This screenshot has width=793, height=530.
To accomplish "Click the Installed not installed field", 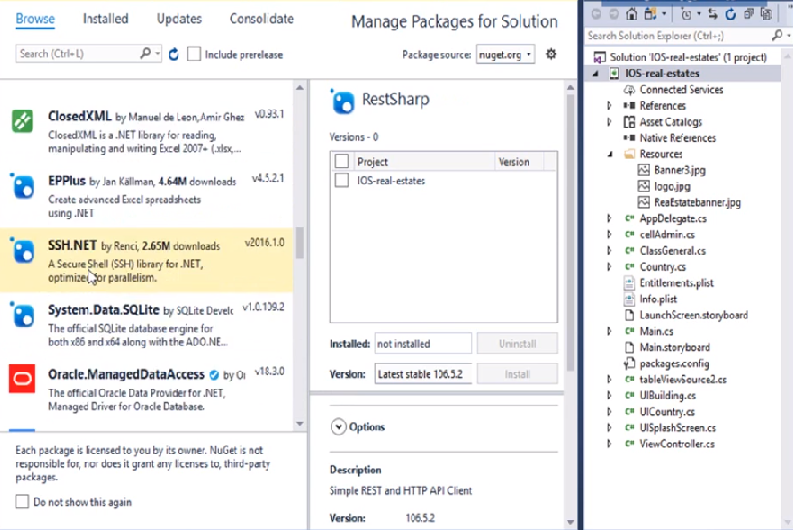I will [423, 343].
